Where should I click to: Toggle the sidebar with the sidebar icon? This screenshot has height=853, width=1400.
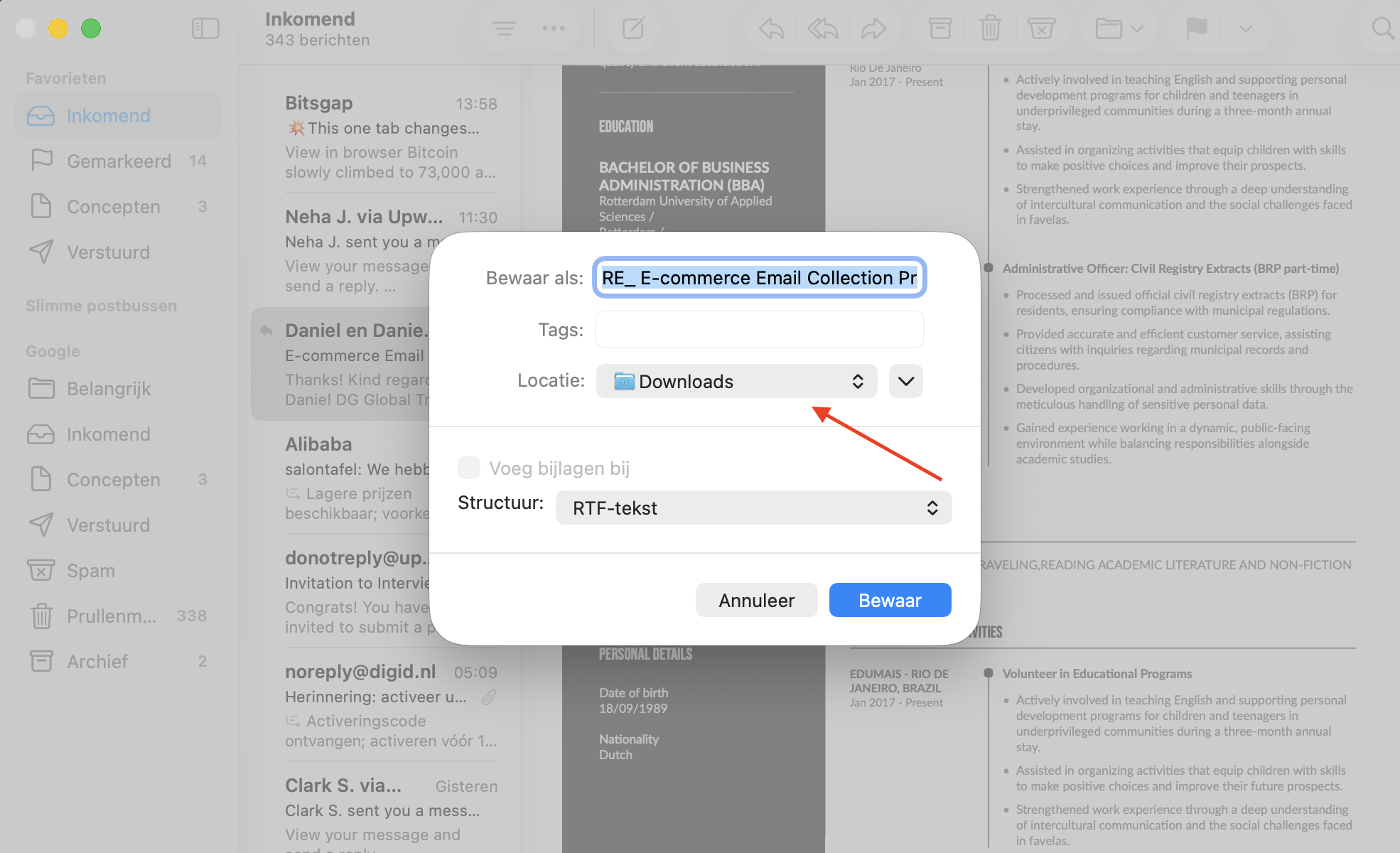tap(205, 28)
